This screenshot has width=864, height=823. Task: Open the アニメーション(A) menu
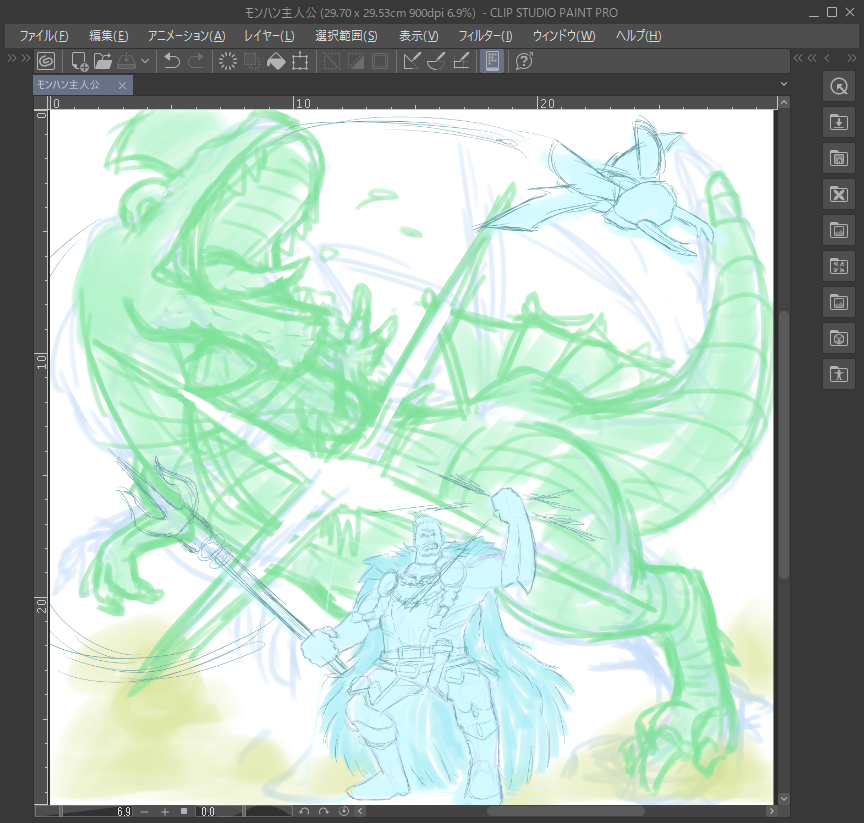(x=186, y=36)
